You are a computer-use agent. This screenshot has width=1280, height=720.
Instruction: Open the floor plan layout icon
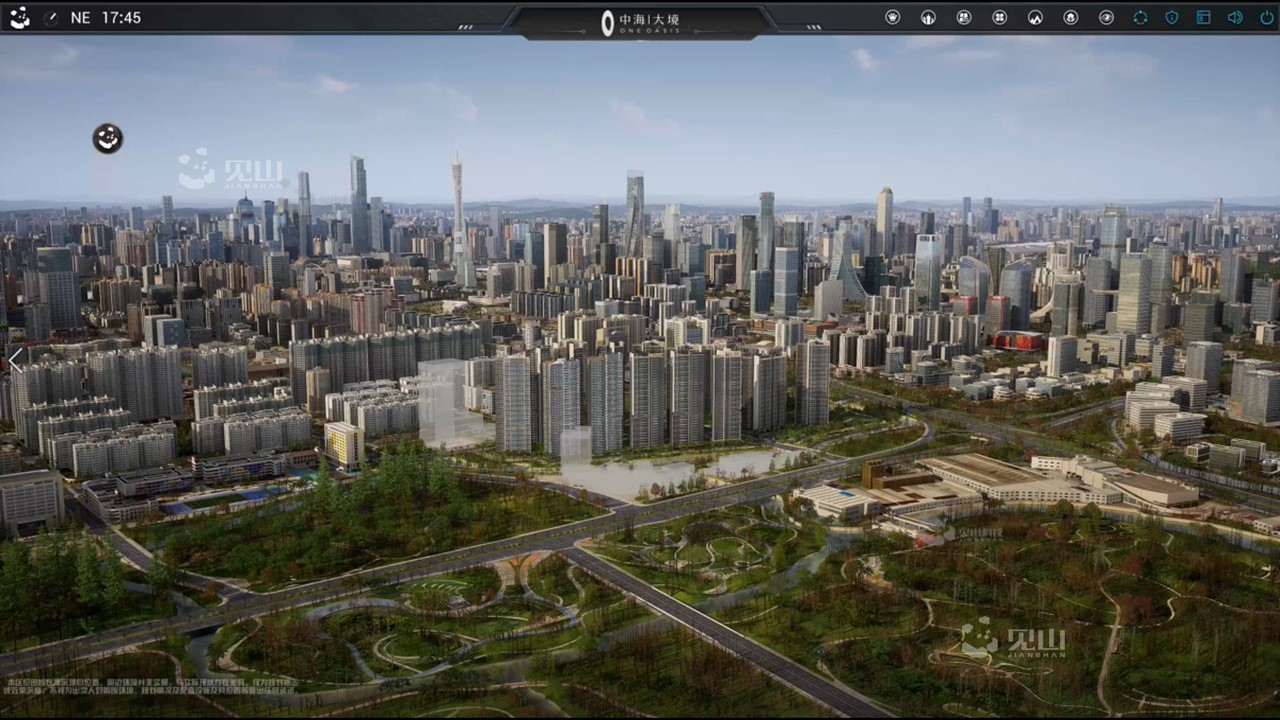click(964, 17)
